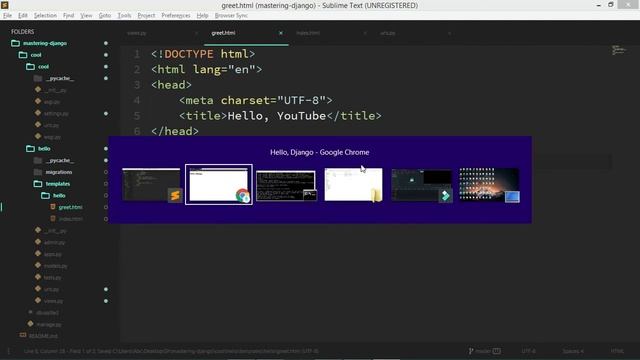
Task: Open the Selection menu
Action: coord(45,16)
